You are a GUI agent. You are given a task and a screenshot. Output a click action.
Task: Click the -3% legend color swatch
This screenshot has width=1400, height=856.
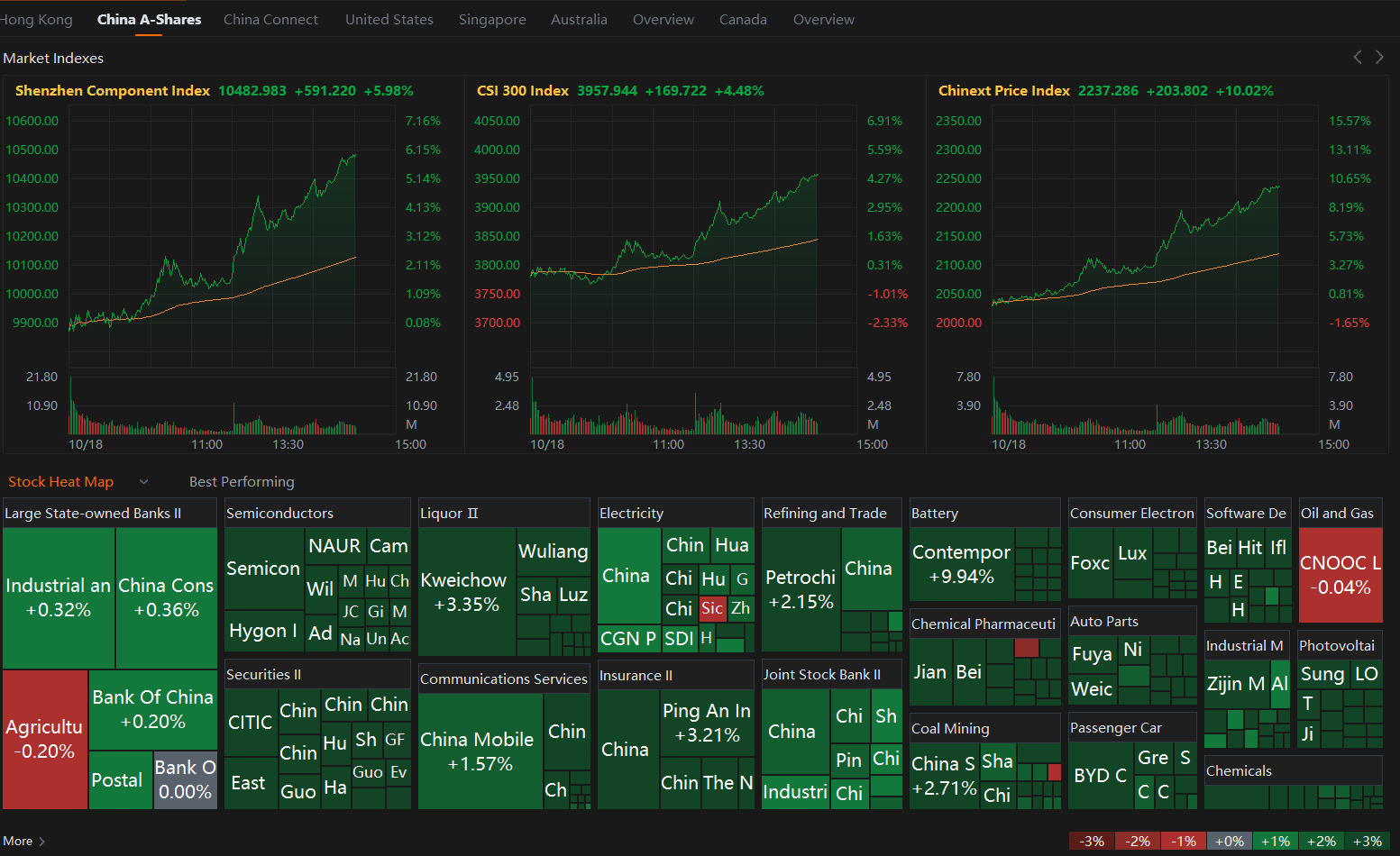click(x=1092, y=841)
